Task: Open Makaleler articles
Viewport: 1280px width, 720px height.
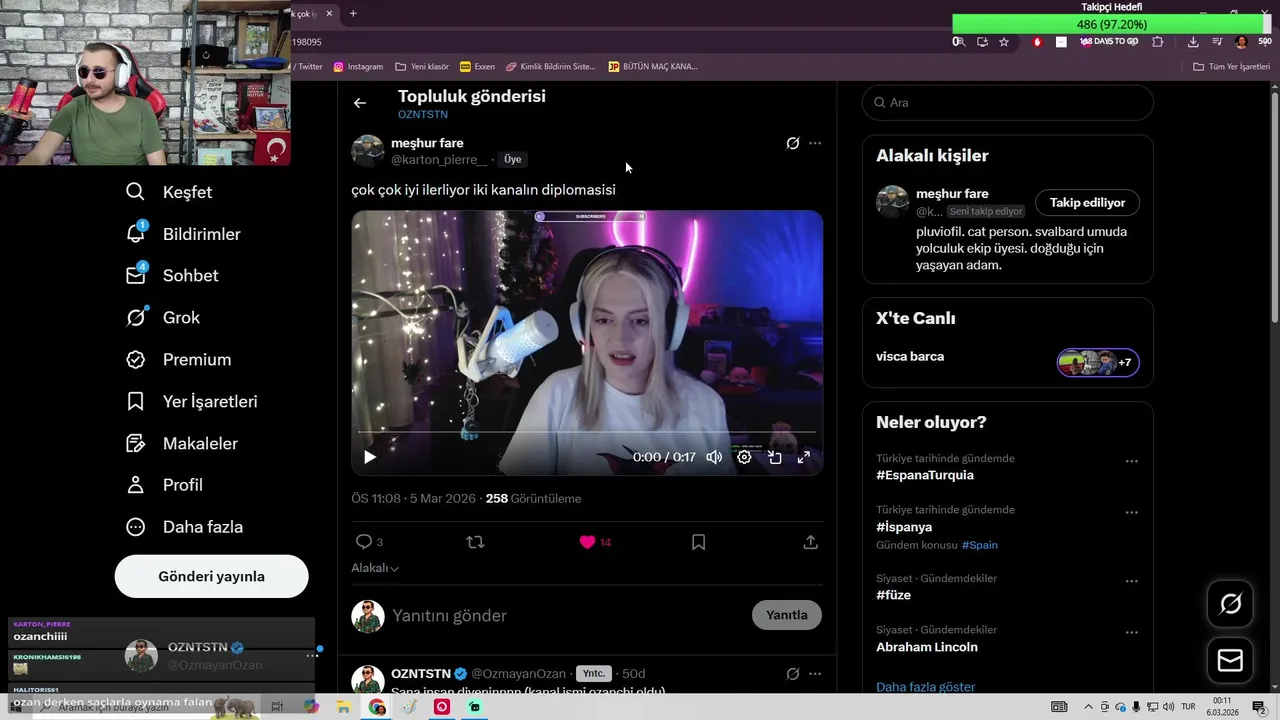Action: coord(182,444)
